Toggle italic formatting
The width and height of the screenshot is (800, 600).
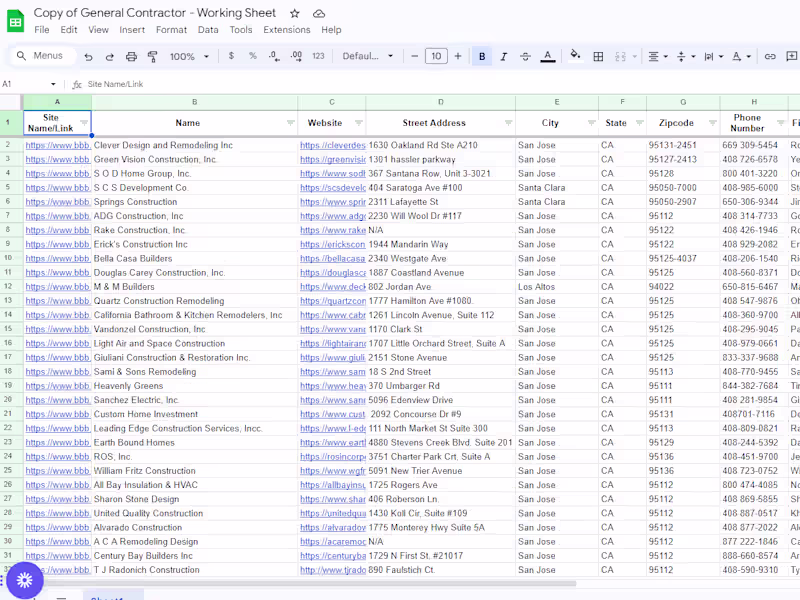(x=503, y=57)
